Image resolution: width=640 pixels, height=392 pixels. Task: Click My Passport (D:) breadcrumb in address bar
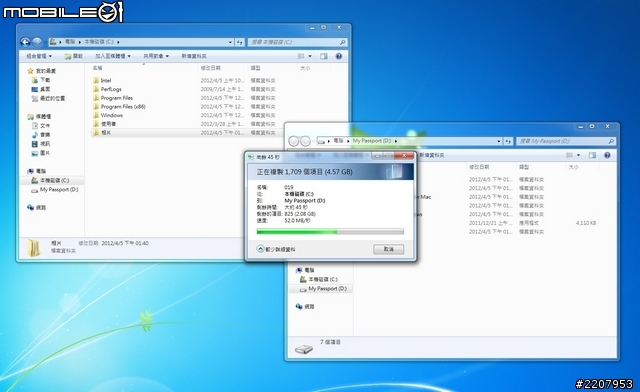tap(372, 141)
